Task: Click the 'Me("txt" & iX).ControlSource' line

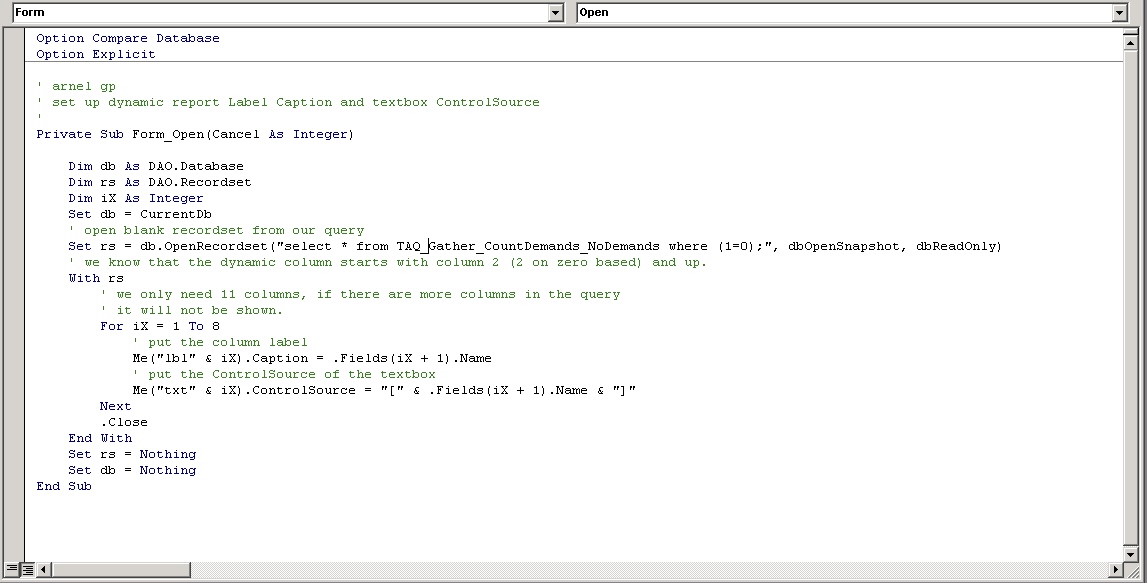Action: [x=384, y=391]
